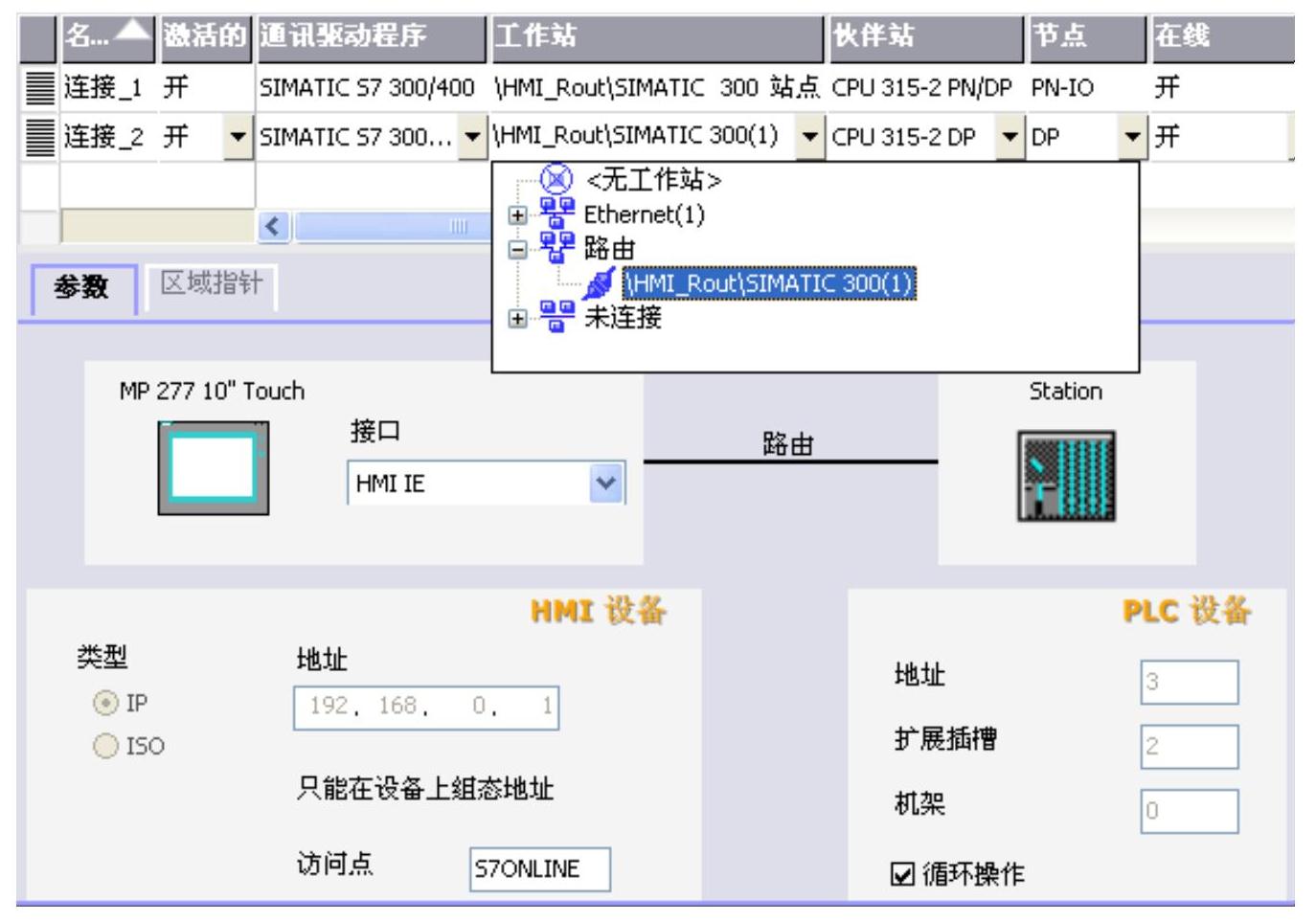Click the horizontal scrollbar thumb

pyautogui.click(x=393, y=227)
